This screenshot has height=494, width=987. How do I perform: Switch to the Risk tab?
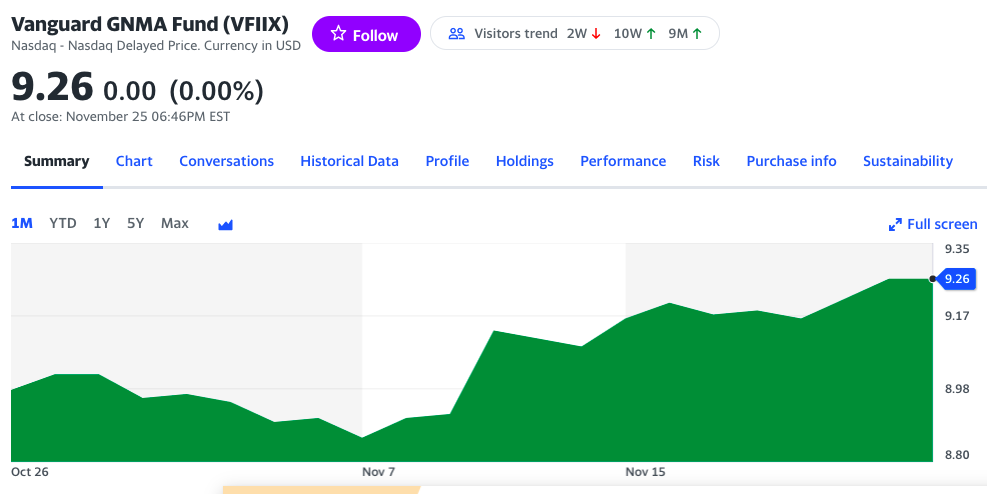(x=706, y=161)
